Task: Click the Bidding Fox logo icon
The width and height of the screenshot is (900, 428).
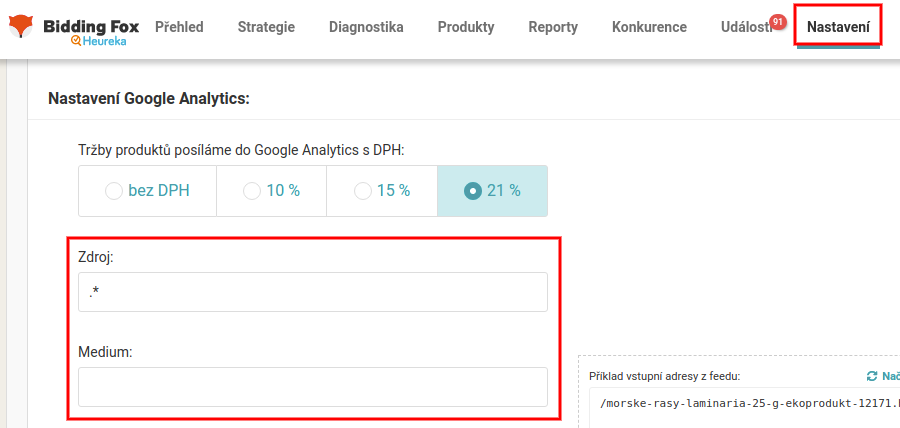Action: pos(21,26)
